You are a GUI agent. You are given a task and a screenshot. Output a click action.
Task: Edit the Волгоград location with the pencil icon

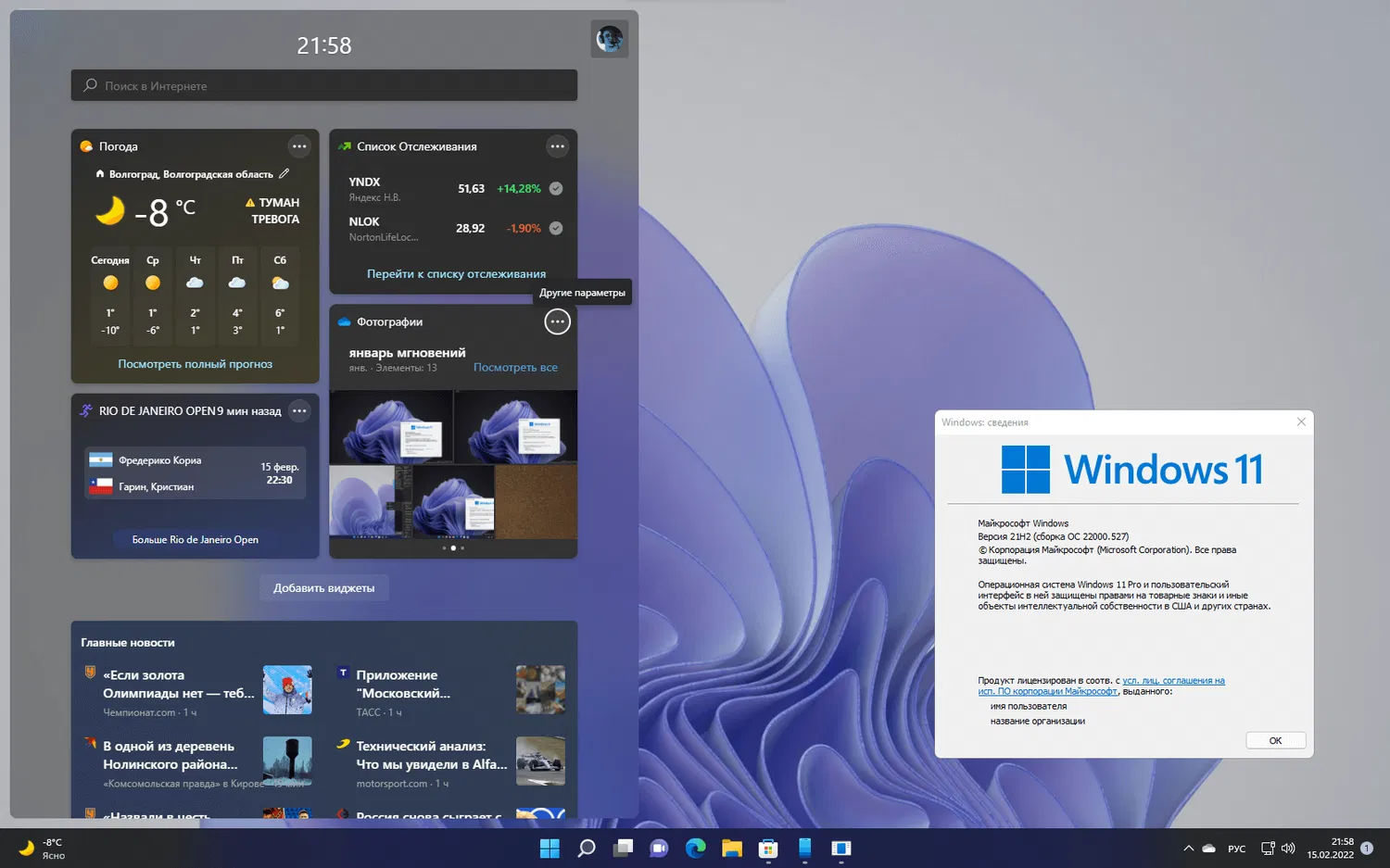284,173
